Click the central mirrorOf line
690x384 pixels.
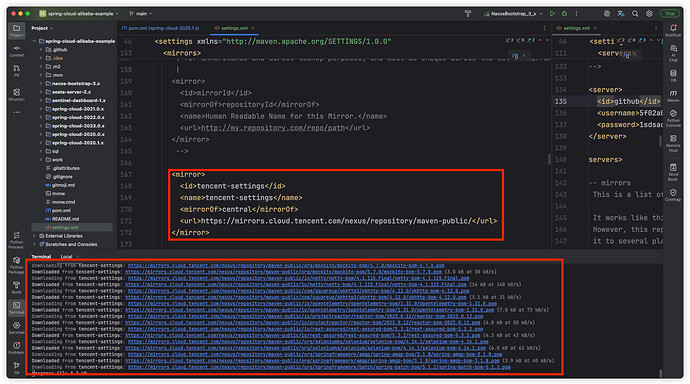(x=239, y=209)
